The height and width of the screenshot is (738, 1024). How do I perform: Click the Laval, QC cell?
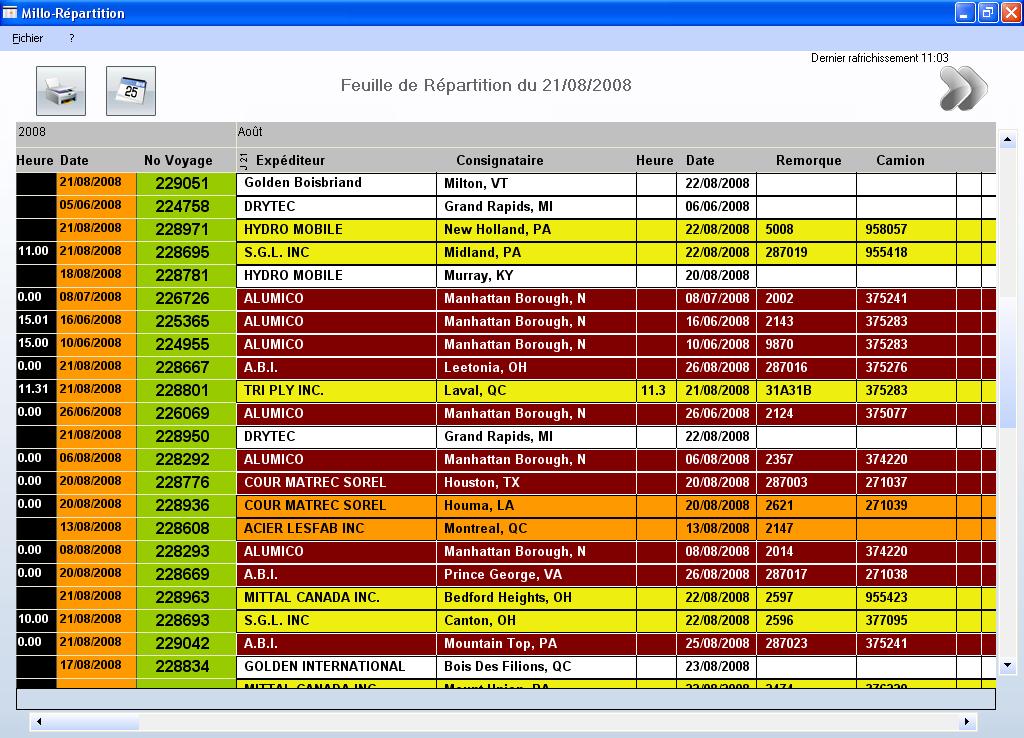coord(536,391)
